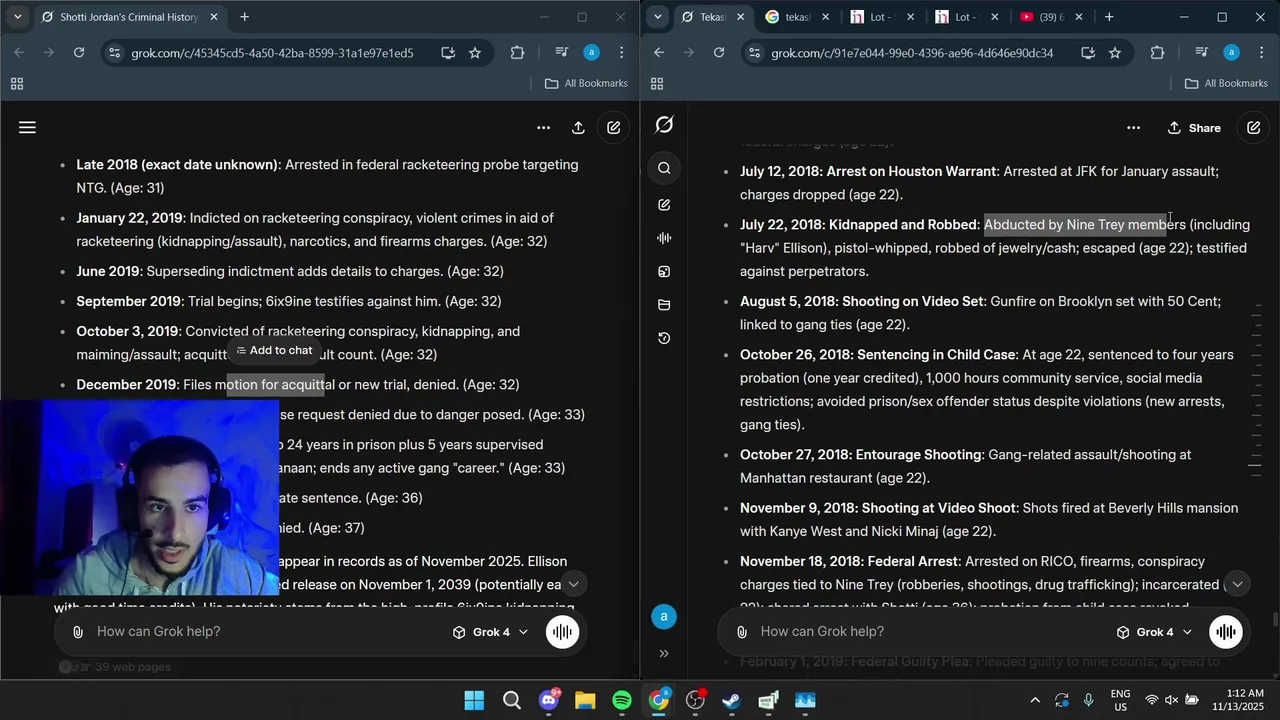
Task: Open apps grid in left bookmarks bar
Action: click(x=16, y=84)
